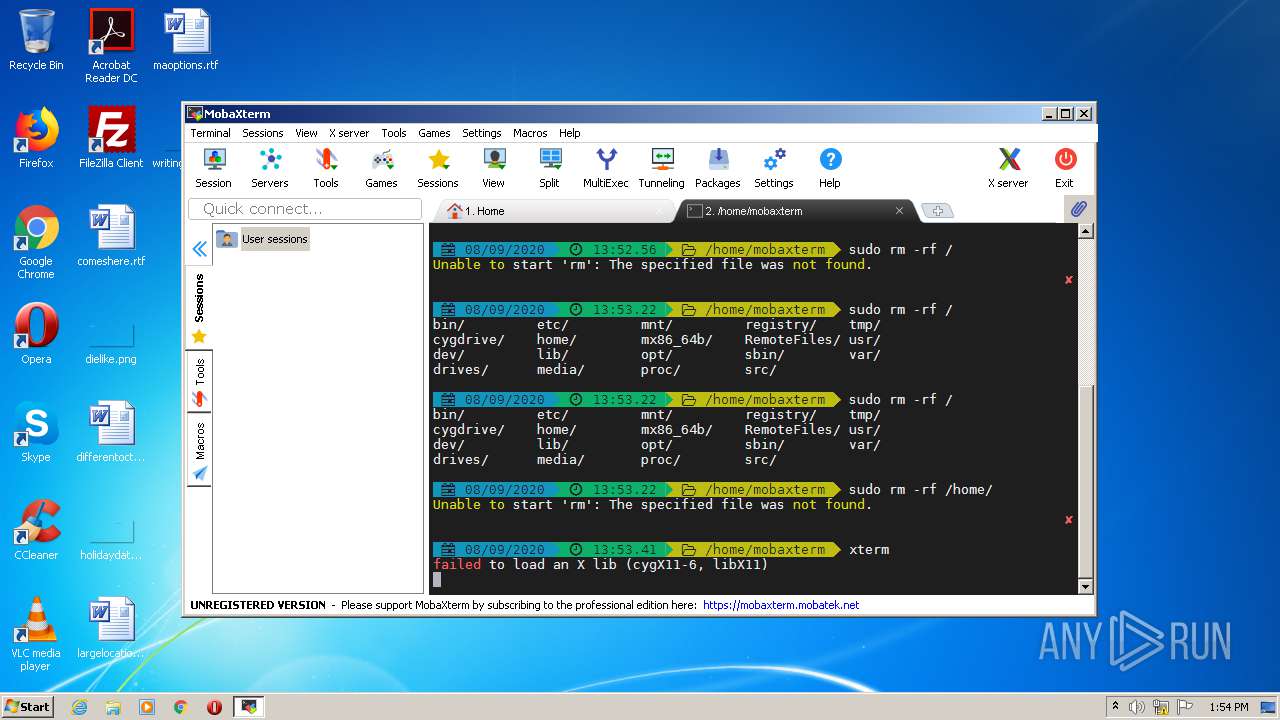Select the Opera desktop icon
1280x720 pixels.
coord(36,334)
